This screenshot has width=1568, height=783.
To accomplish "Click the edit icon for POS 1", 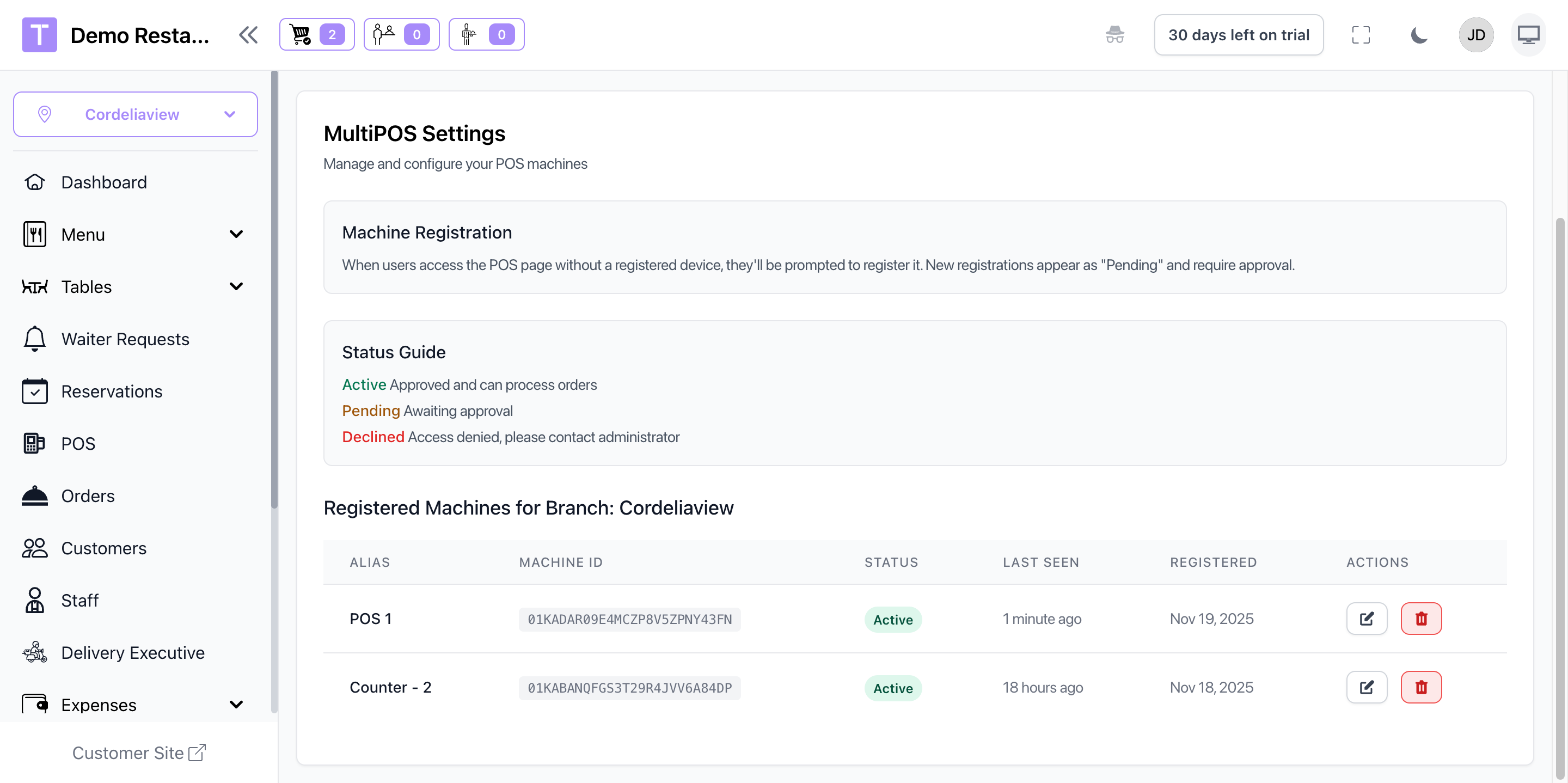I will [1366, 619].
